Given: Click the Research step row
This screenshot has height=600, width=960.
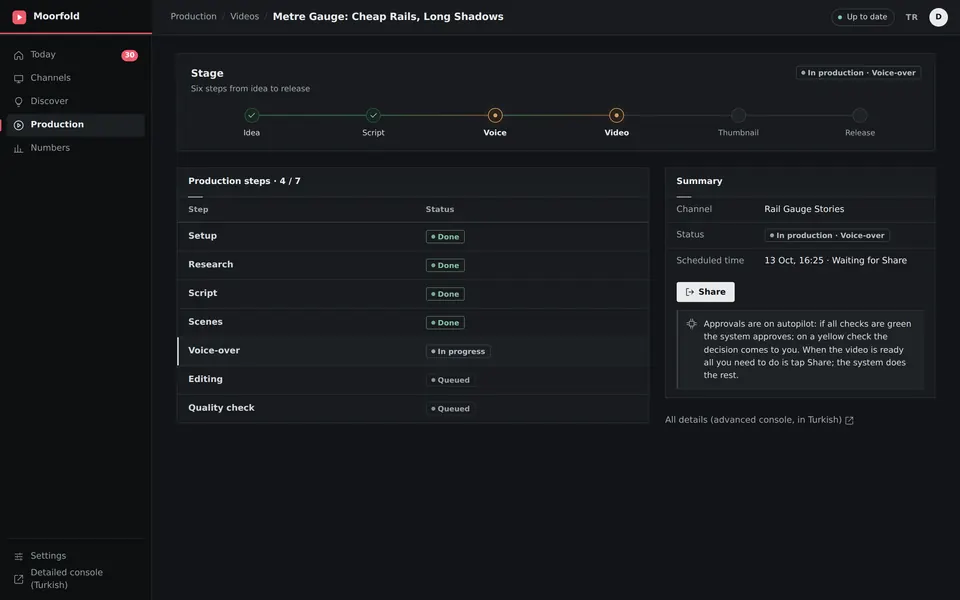Looking at the screenshot, I should 413,265.
